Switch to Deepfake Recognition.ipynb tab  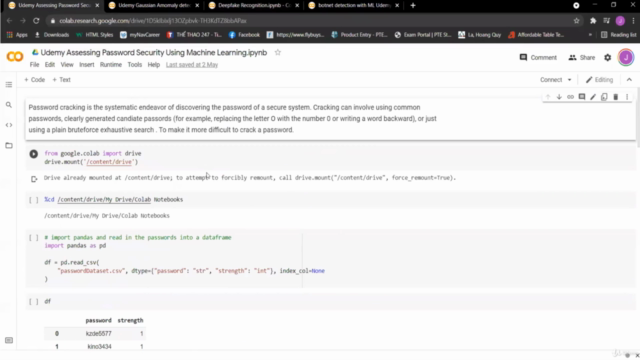coord(253,5)
